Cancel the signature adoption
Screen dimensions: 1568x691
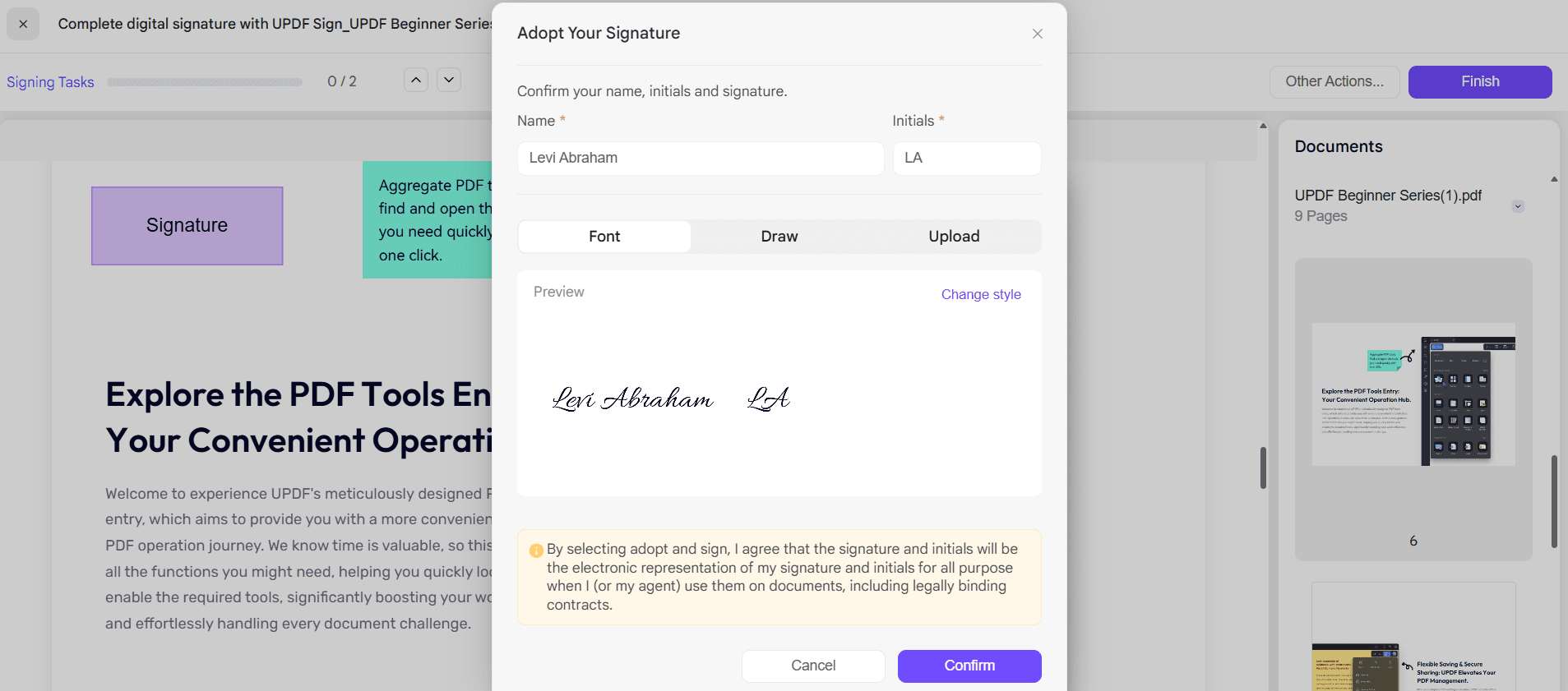tap(812, 666)
